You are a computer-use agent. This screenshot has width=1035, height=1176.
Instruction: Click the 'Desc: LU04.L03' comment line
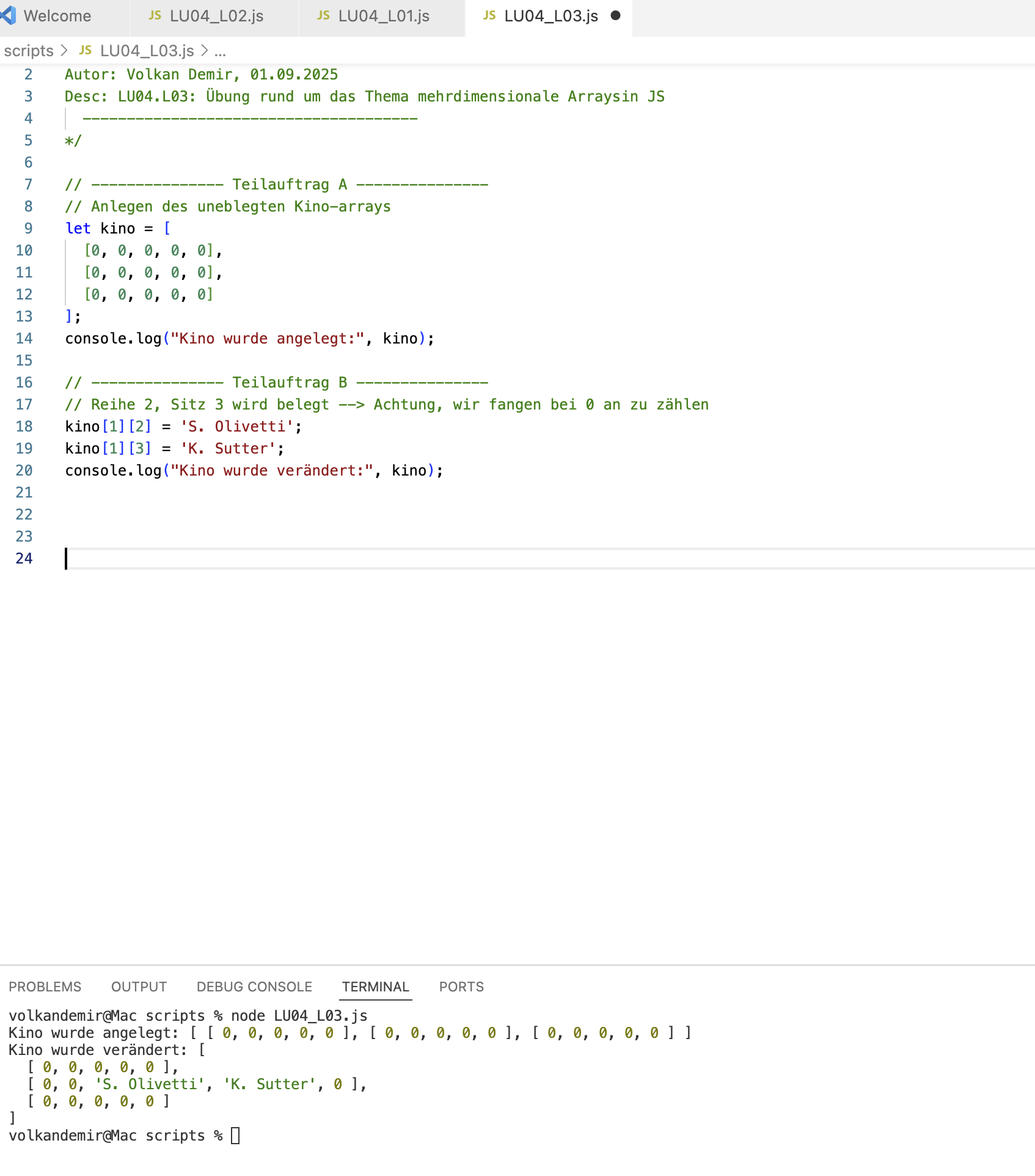pos(365,96)
